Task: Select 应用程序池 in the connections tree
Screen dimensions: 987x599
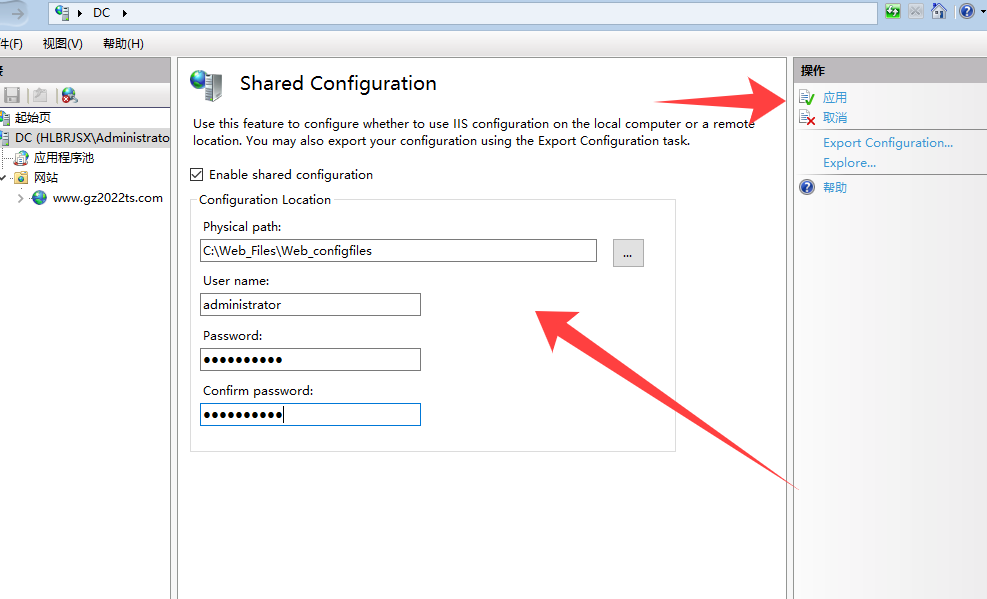Action: click(x=63, y=158)
